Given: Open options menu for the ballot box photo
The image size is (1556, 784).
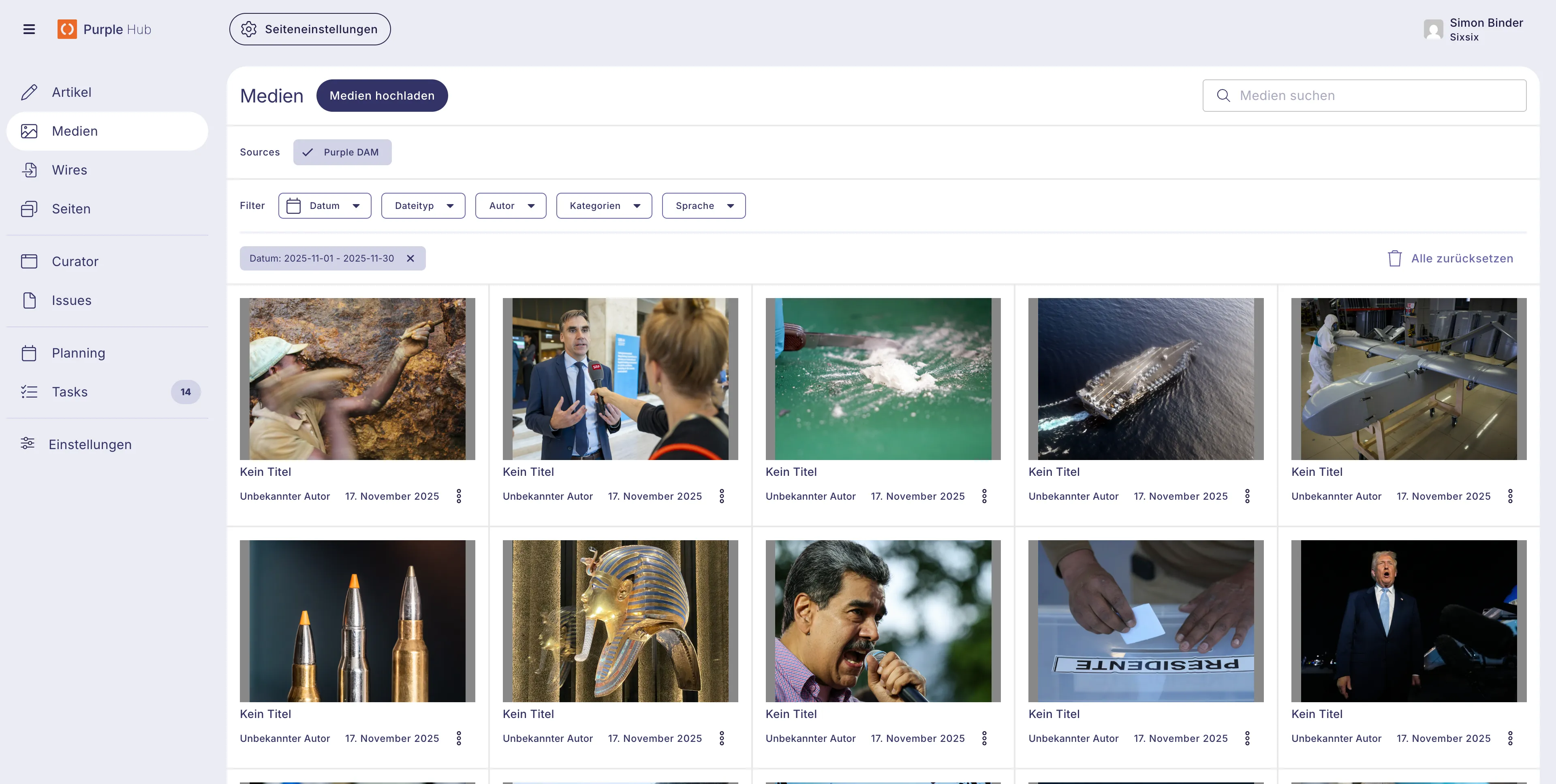Looking at the screenshot, I should point(1247,738).
